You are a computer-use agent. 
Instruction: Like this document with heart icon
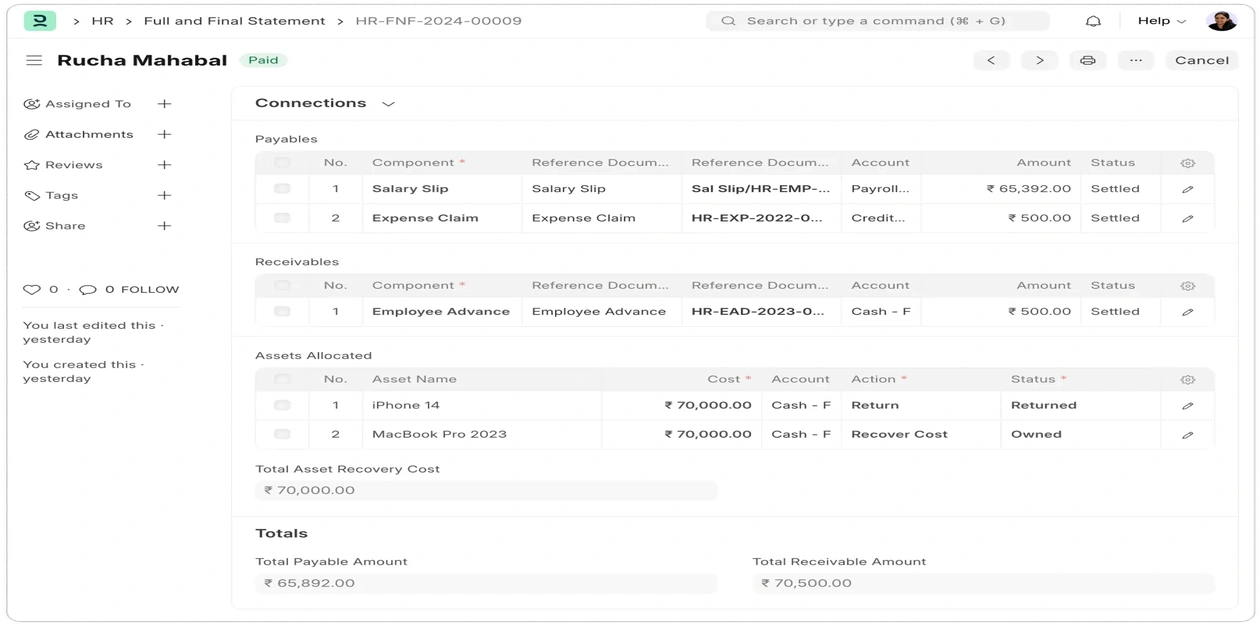pyautogui.click(x=32, y=290)
